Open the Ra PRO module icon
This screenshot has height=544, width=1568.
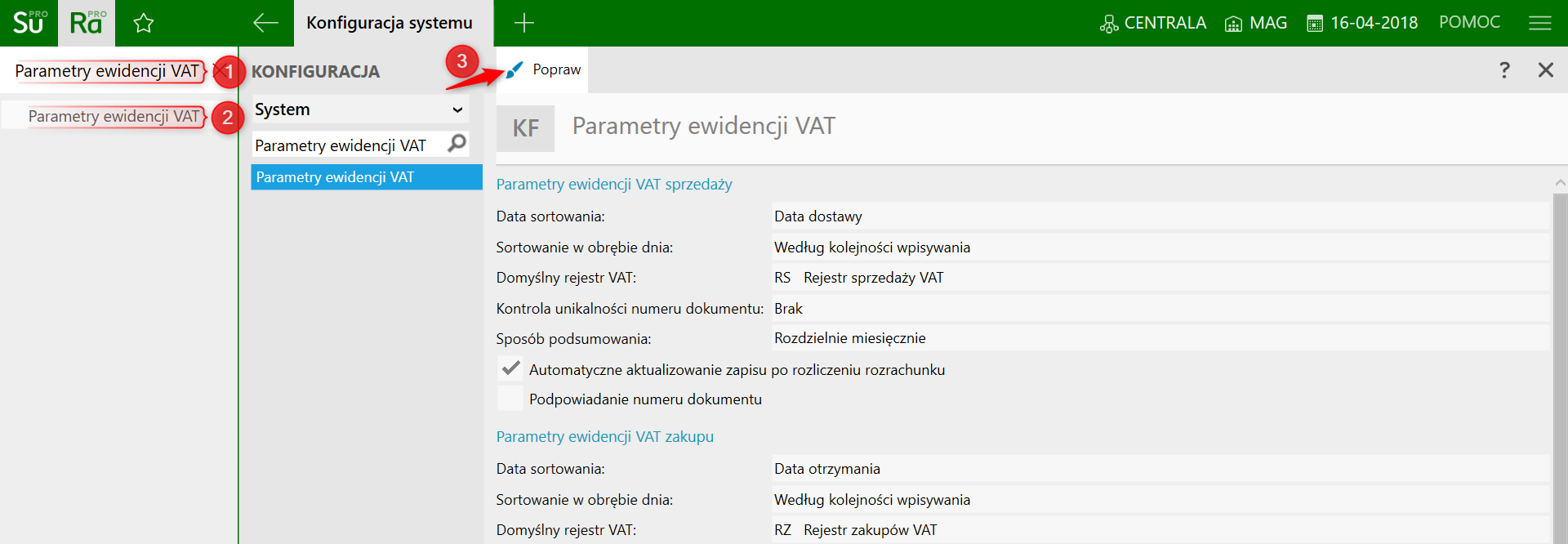click(87, 23)
